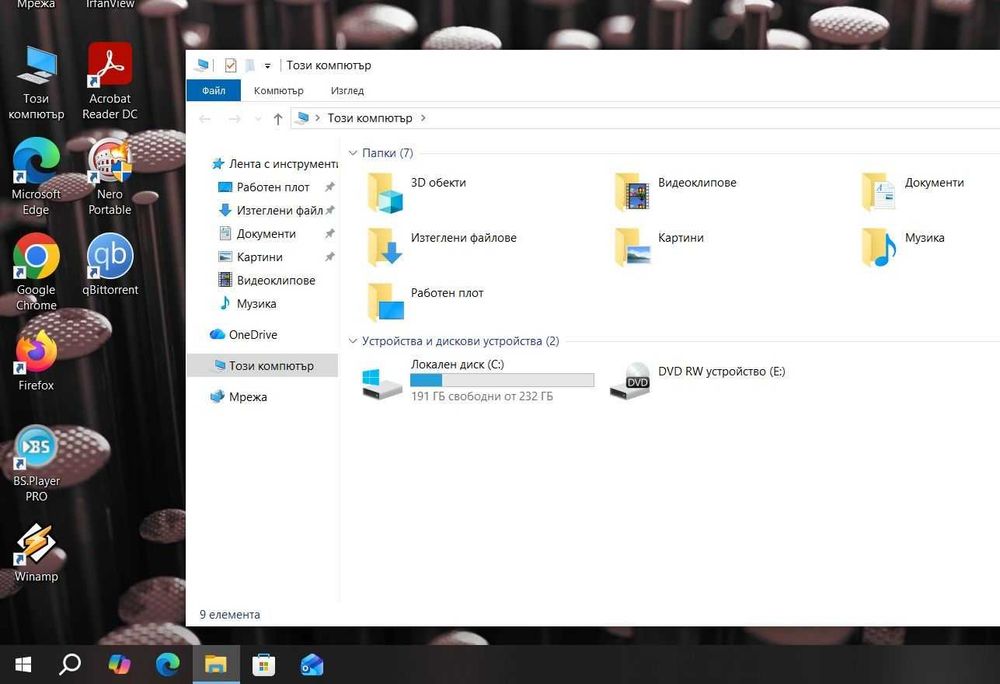Click the C: drive capacity bar
Screen dimensions: 1000x684
(x=502, y=380)
